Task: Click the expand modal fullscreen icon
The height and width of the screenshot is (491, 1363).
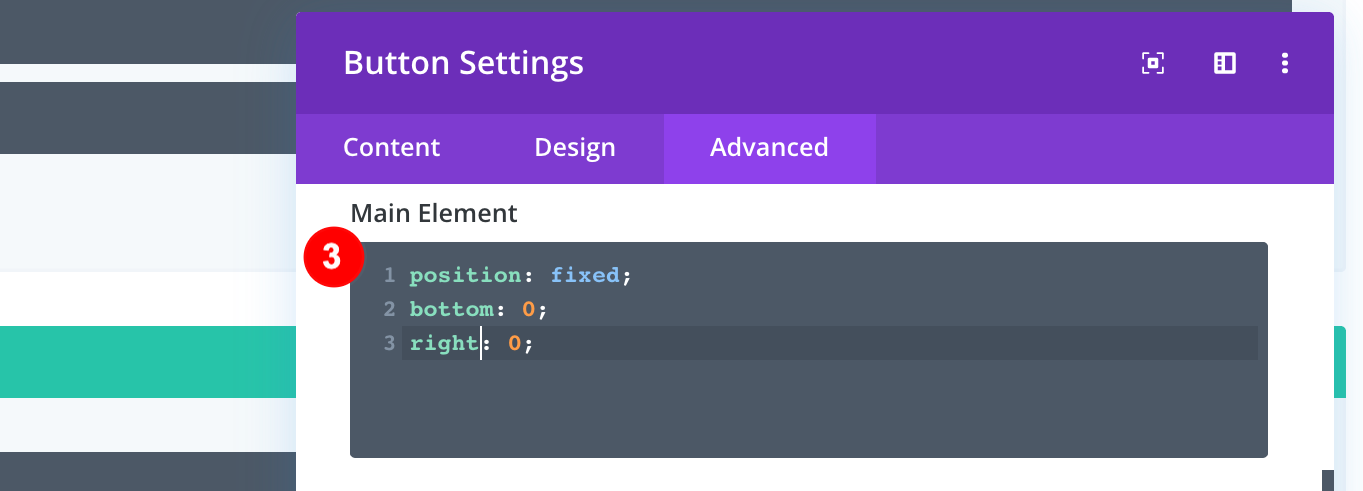Action: coord(1153,64)
